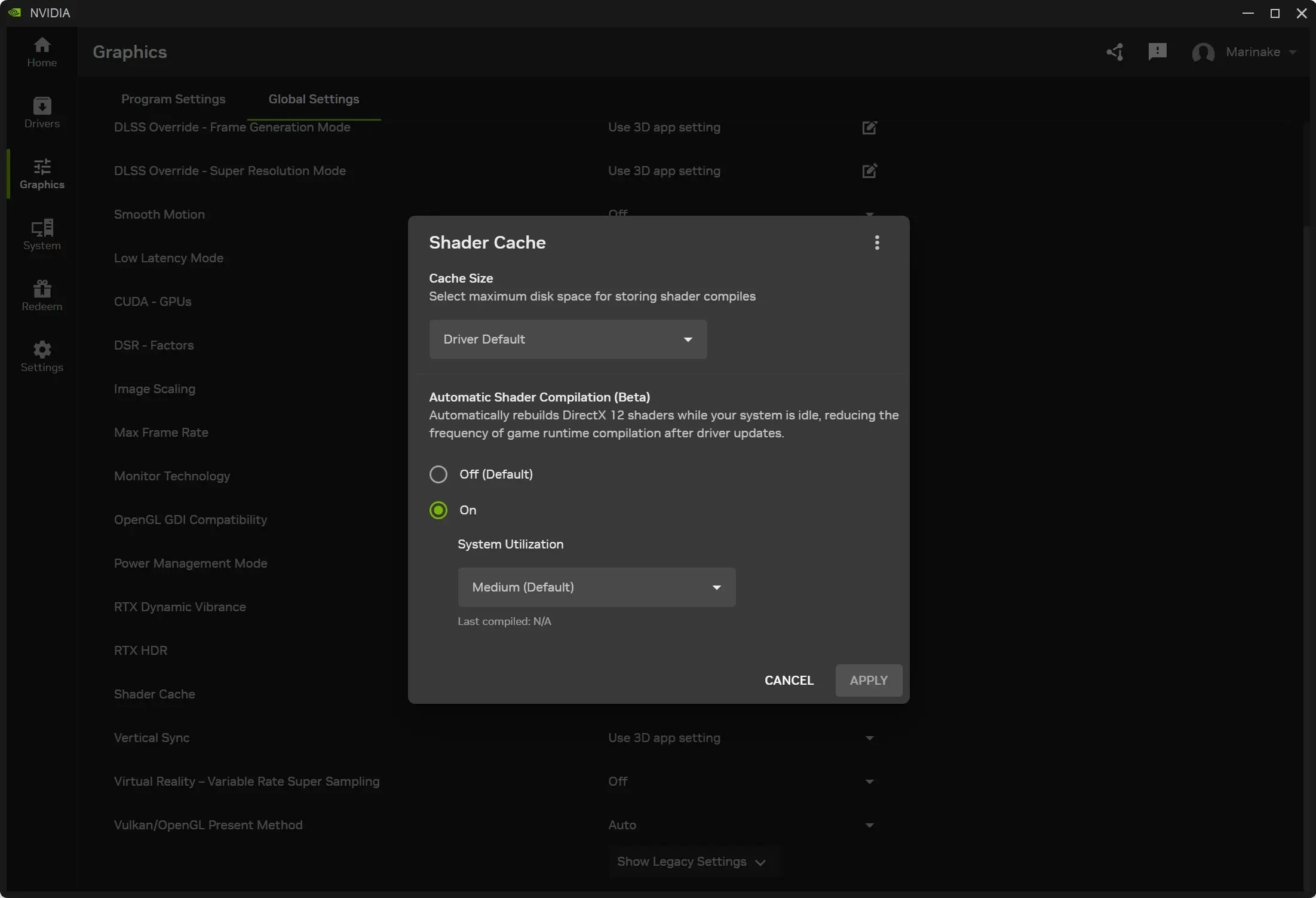The height and width of the screenshot is (898, 1316).
Task: Open the Vertical Sync dropdown arrow
Action: coord(869,738)
